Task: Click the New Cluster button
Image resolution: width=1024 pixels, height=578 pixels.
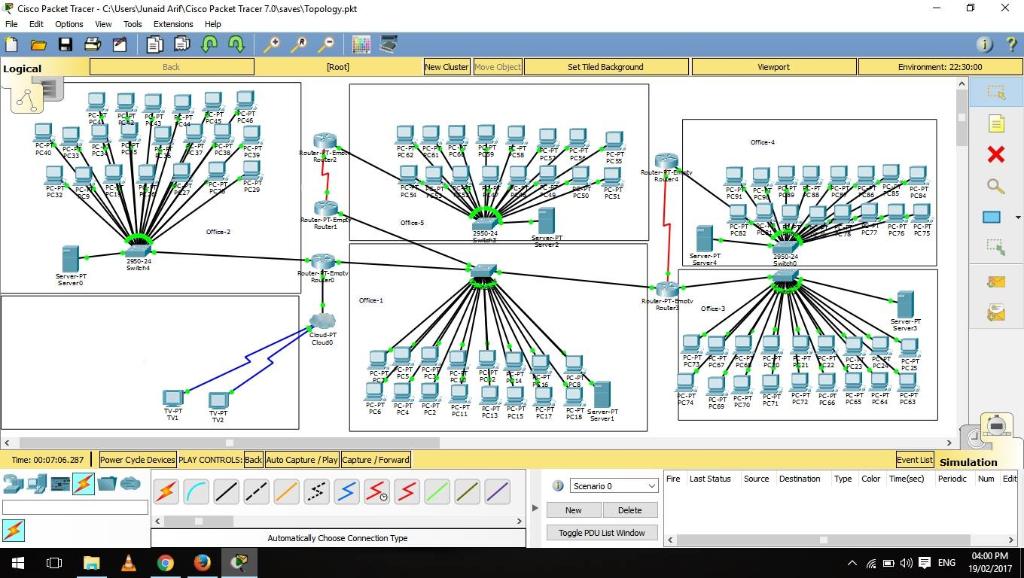Action: click(x=447, y=67)
